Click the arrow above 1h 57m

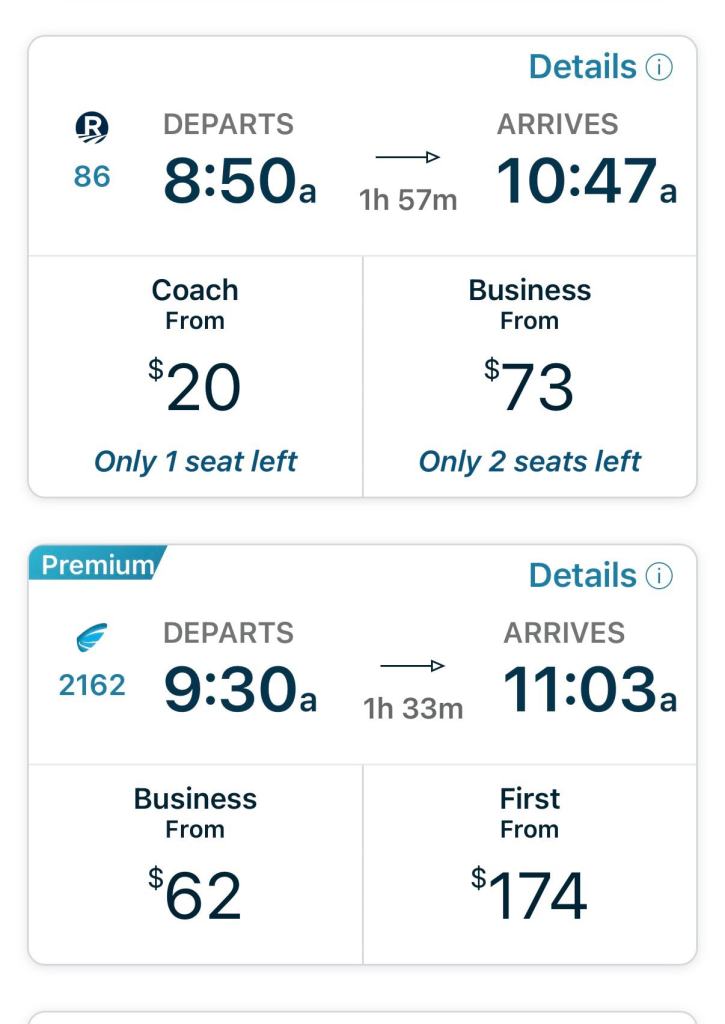(408, 157)
